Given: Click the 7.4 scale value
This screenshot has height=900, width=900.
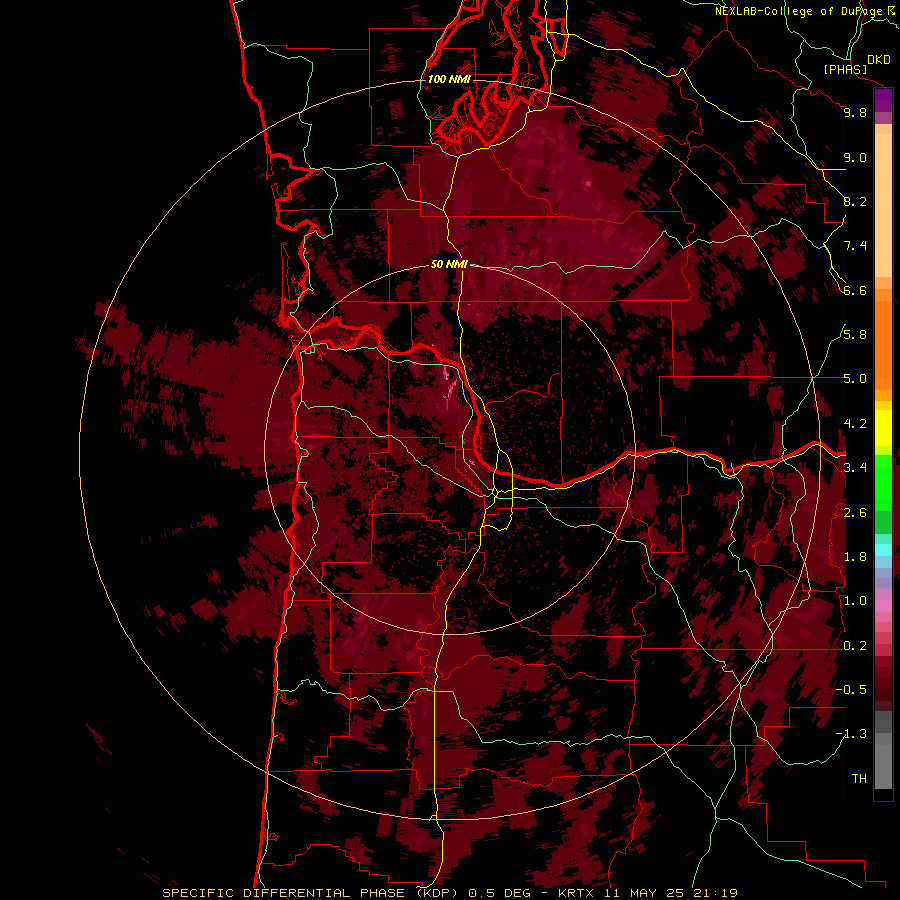Looking at the screenshot, I should click(855, 246).
